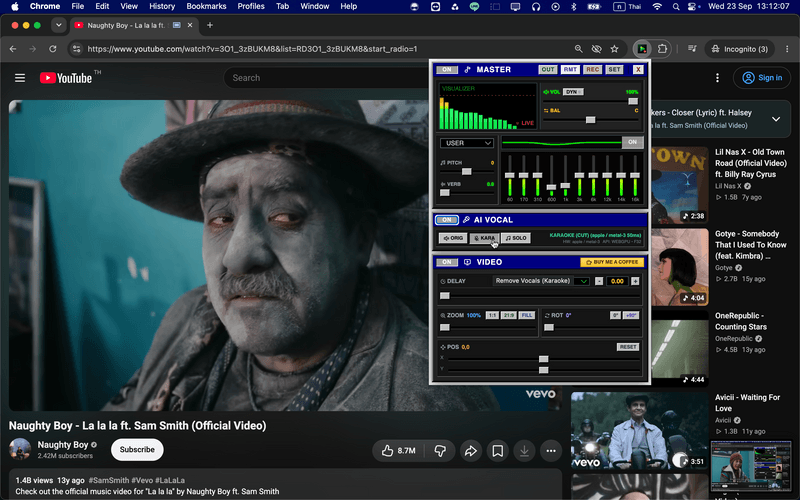Go to the YouTube home logo

point(66,78)
